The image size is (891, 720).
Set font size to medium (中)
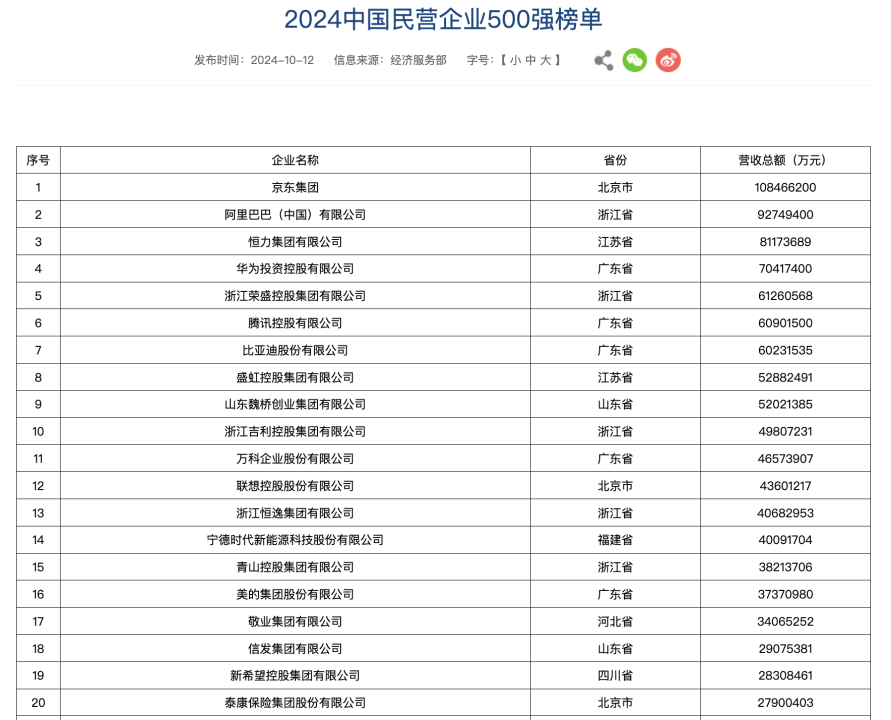point(530,60)
